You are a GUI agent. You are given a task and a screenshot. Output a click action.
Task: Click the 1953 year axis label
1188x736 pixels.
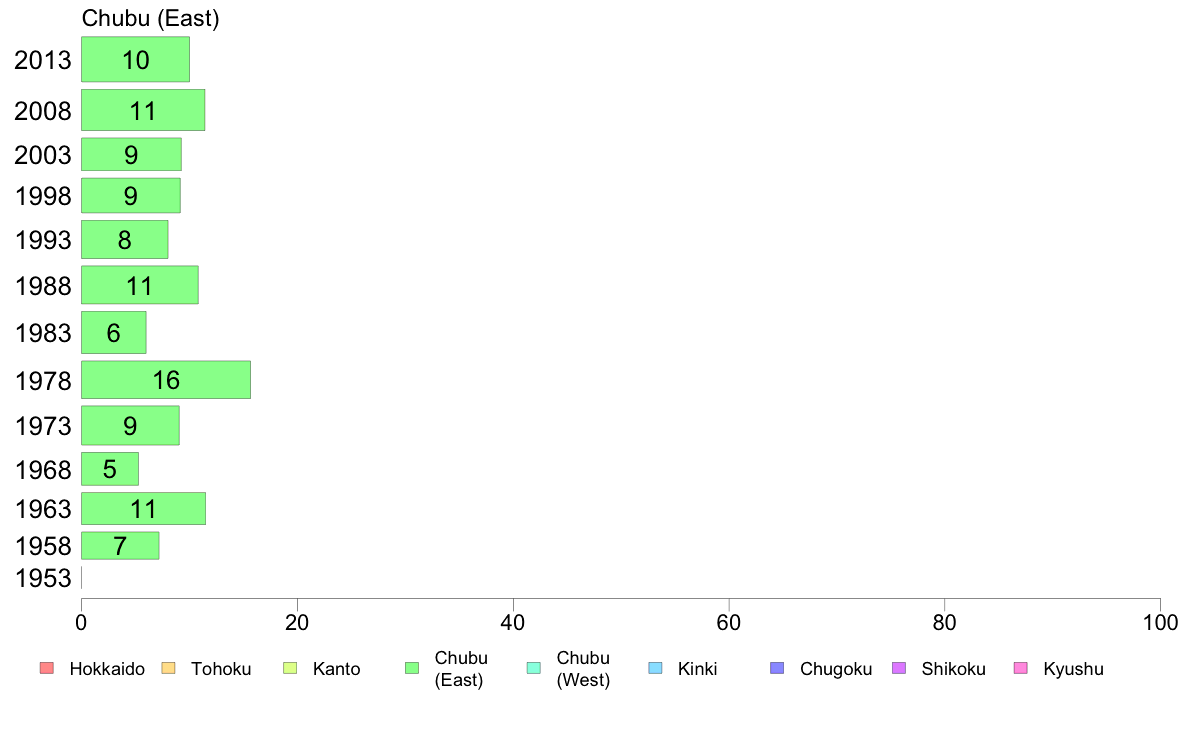pyautogui.click(x=43, y=578)
